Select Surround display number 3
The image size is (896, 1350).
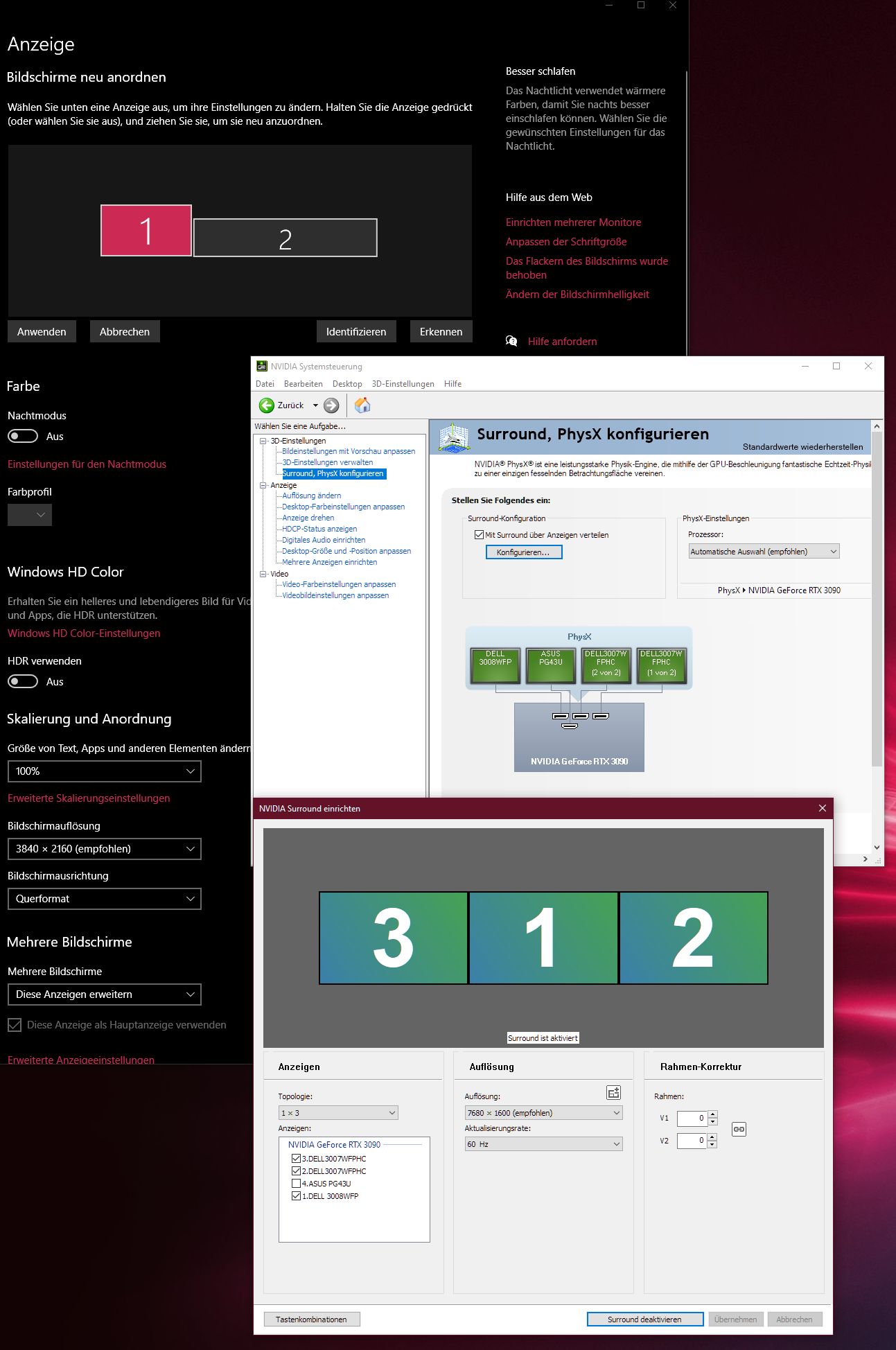[x=394, y=938]
